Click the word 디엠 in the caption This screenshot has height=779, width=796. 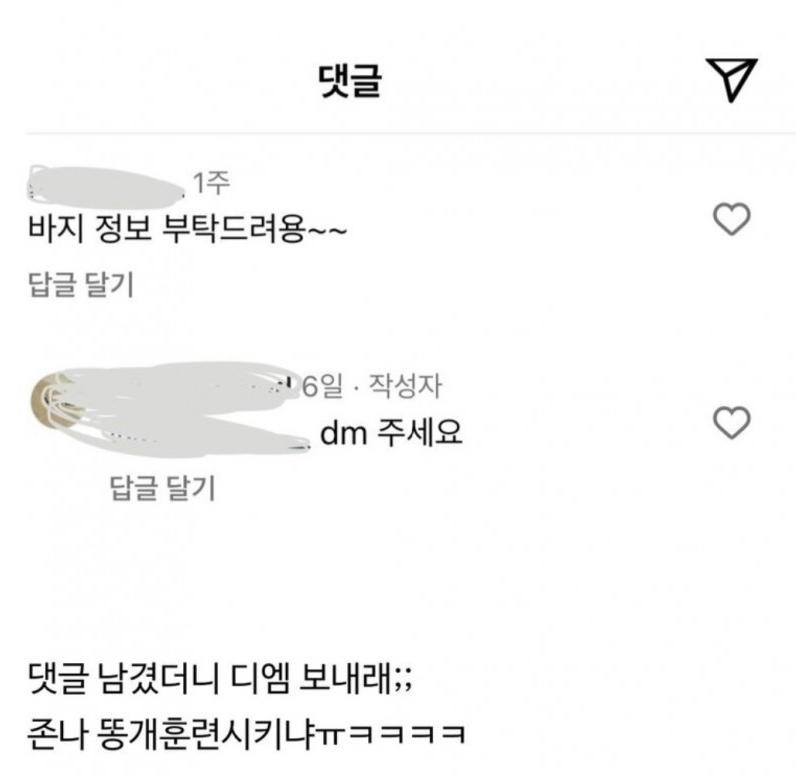[x=260, y=679]
